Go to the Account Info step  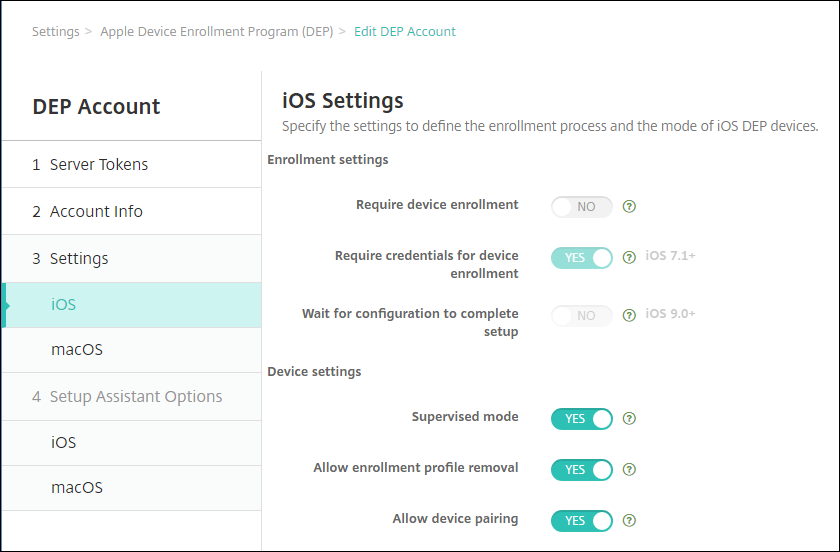point(96,211)
